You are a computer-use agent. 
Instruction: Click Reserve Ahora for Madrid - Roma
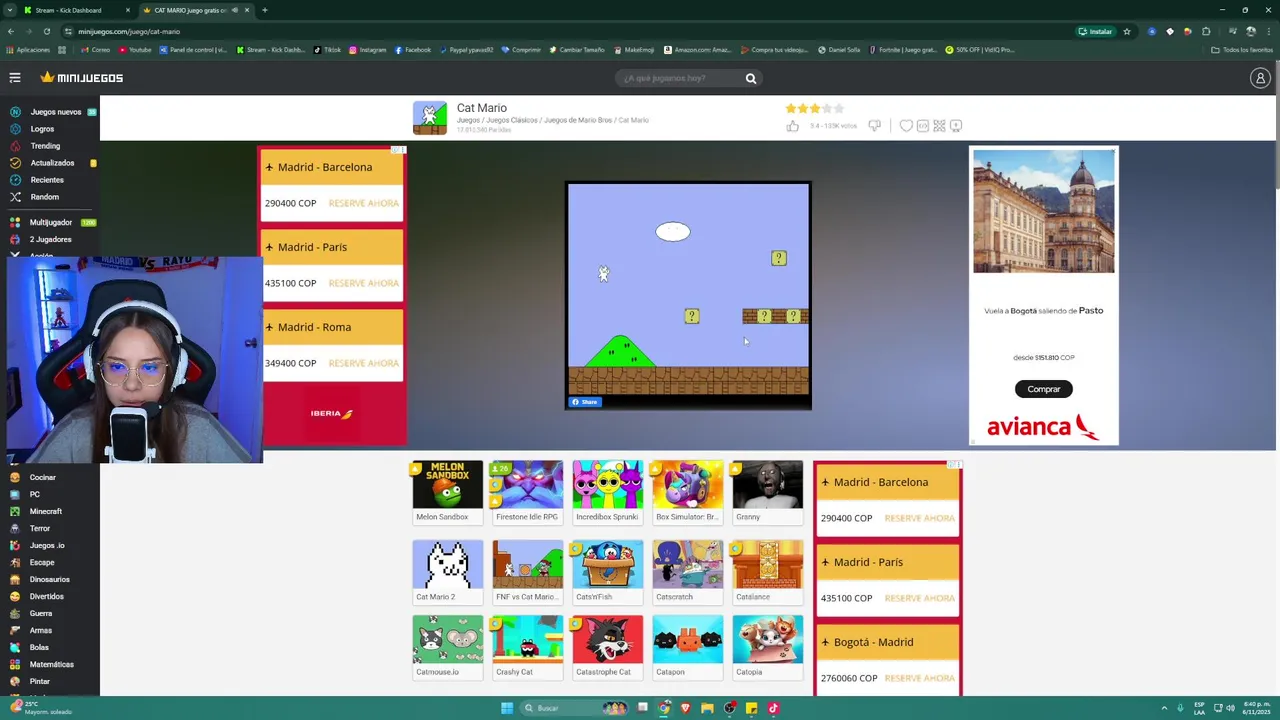363,363
